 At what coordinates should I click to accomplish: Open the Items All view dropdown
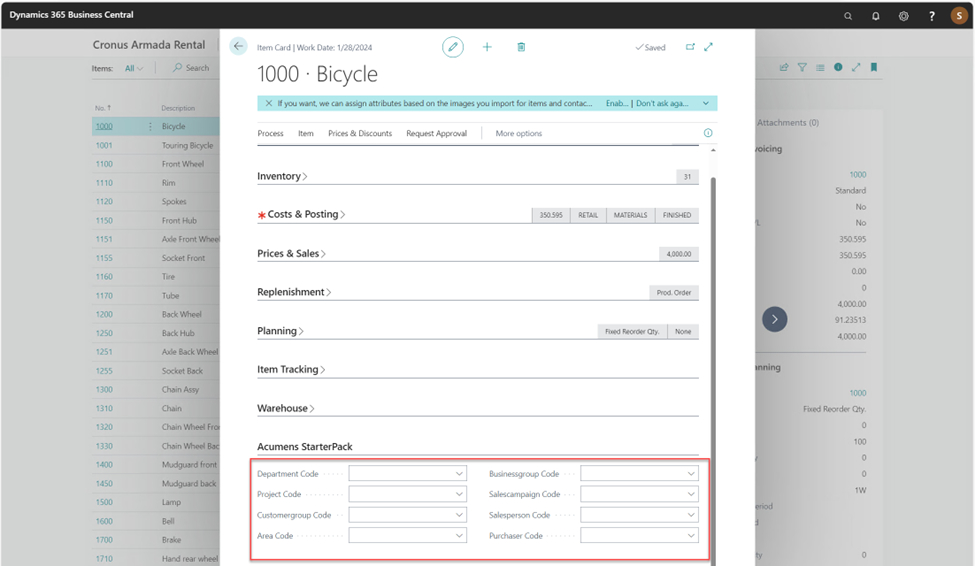pos(134,68)
